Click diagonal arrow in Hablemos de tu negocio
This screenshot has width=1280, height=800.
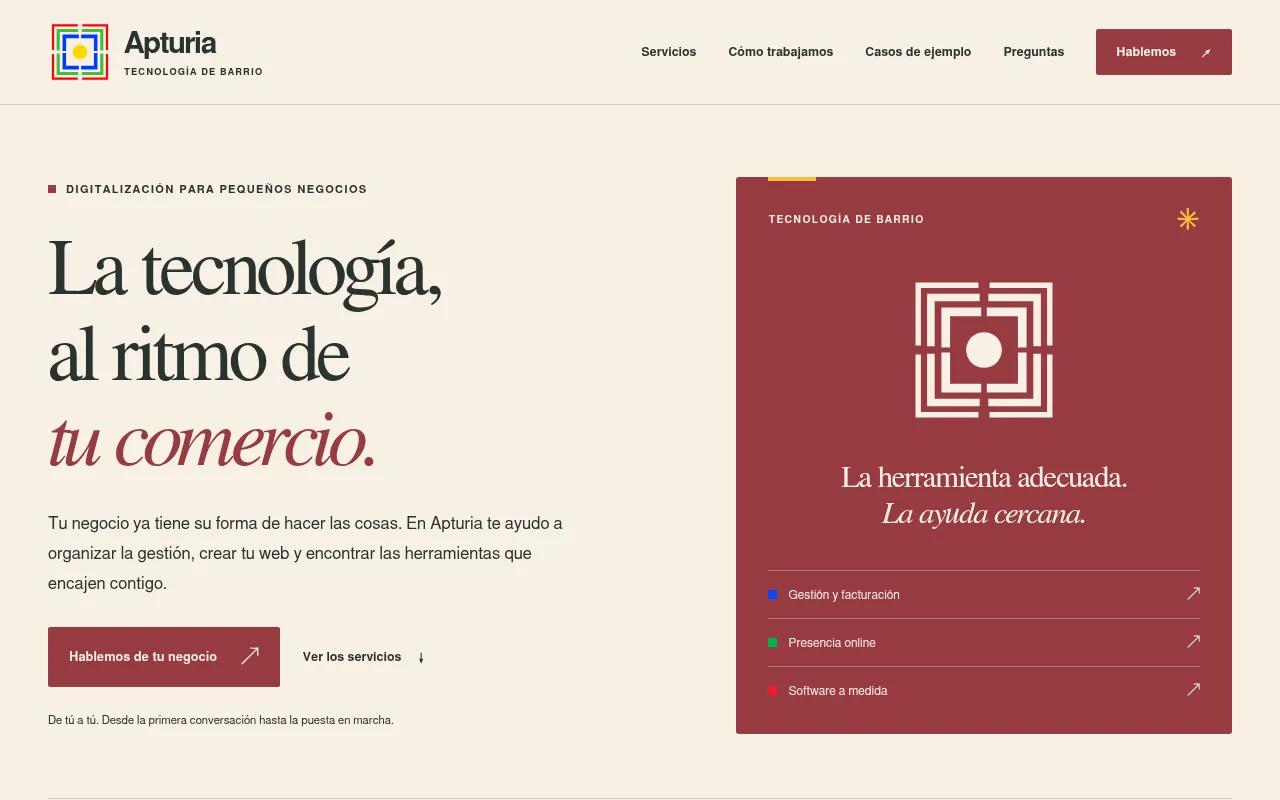(x=250, y=656)
